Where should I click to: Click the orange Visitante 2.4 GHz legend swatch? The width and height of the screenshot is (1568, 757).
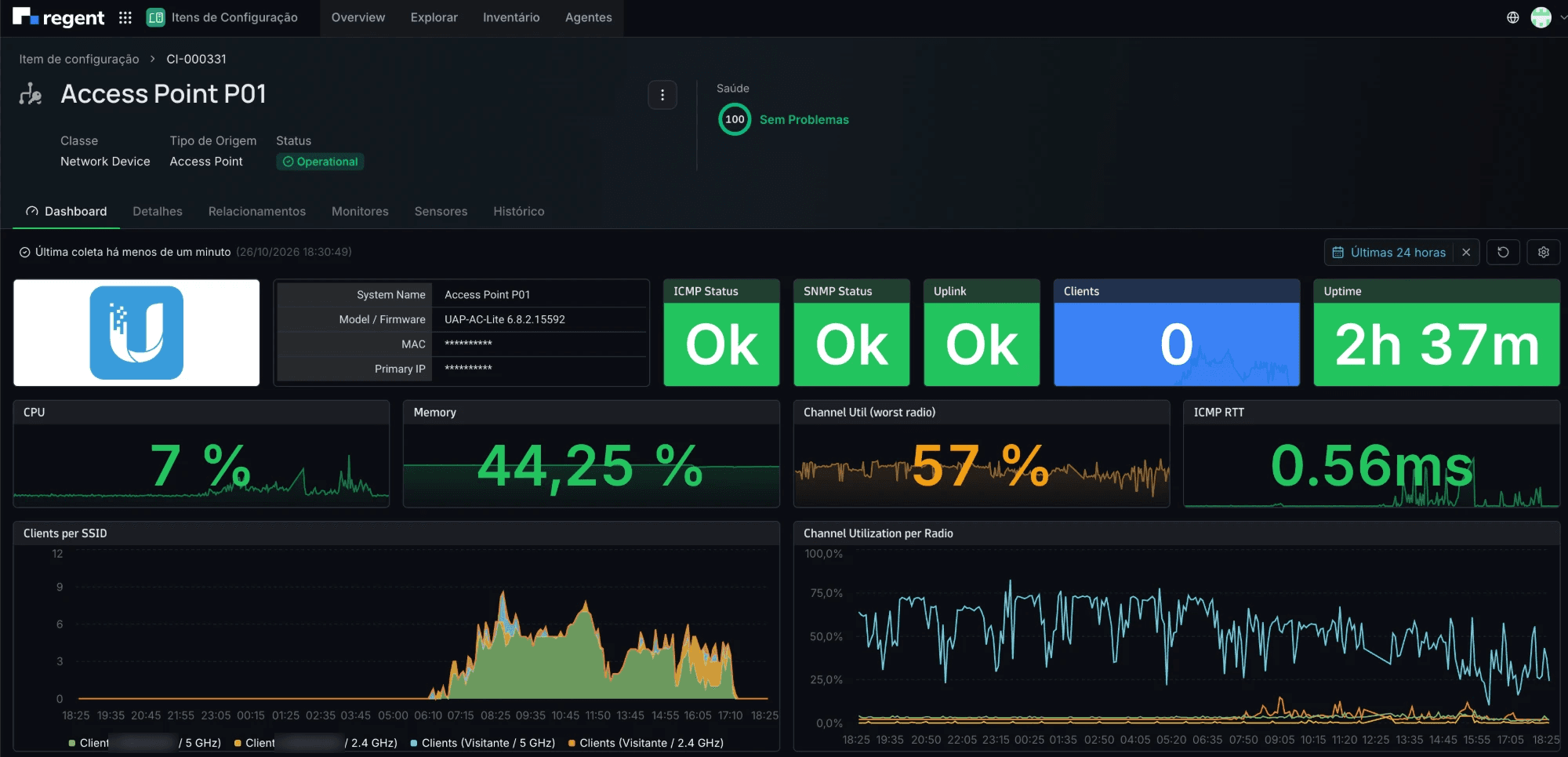coord(572,743)
